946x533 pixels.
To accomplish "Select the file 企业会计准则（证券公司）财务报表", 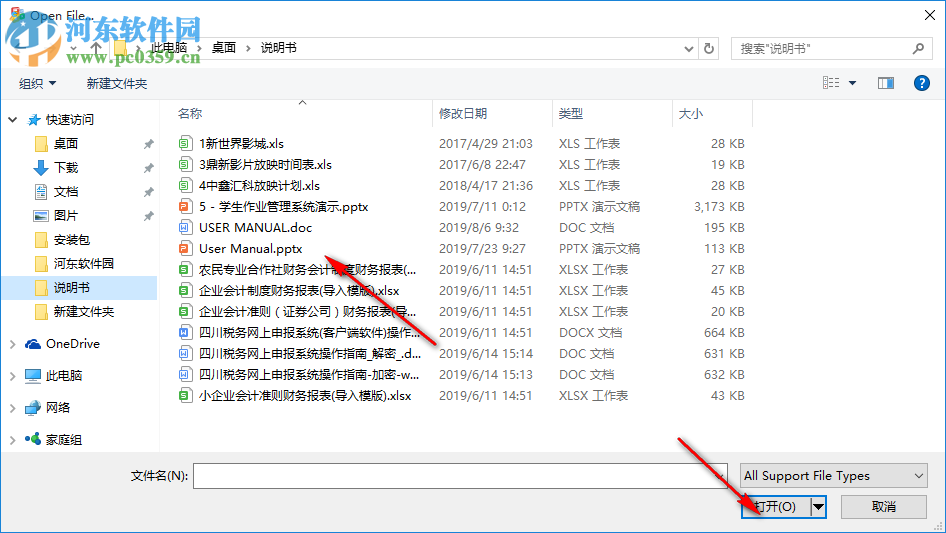I will point(307,312).
